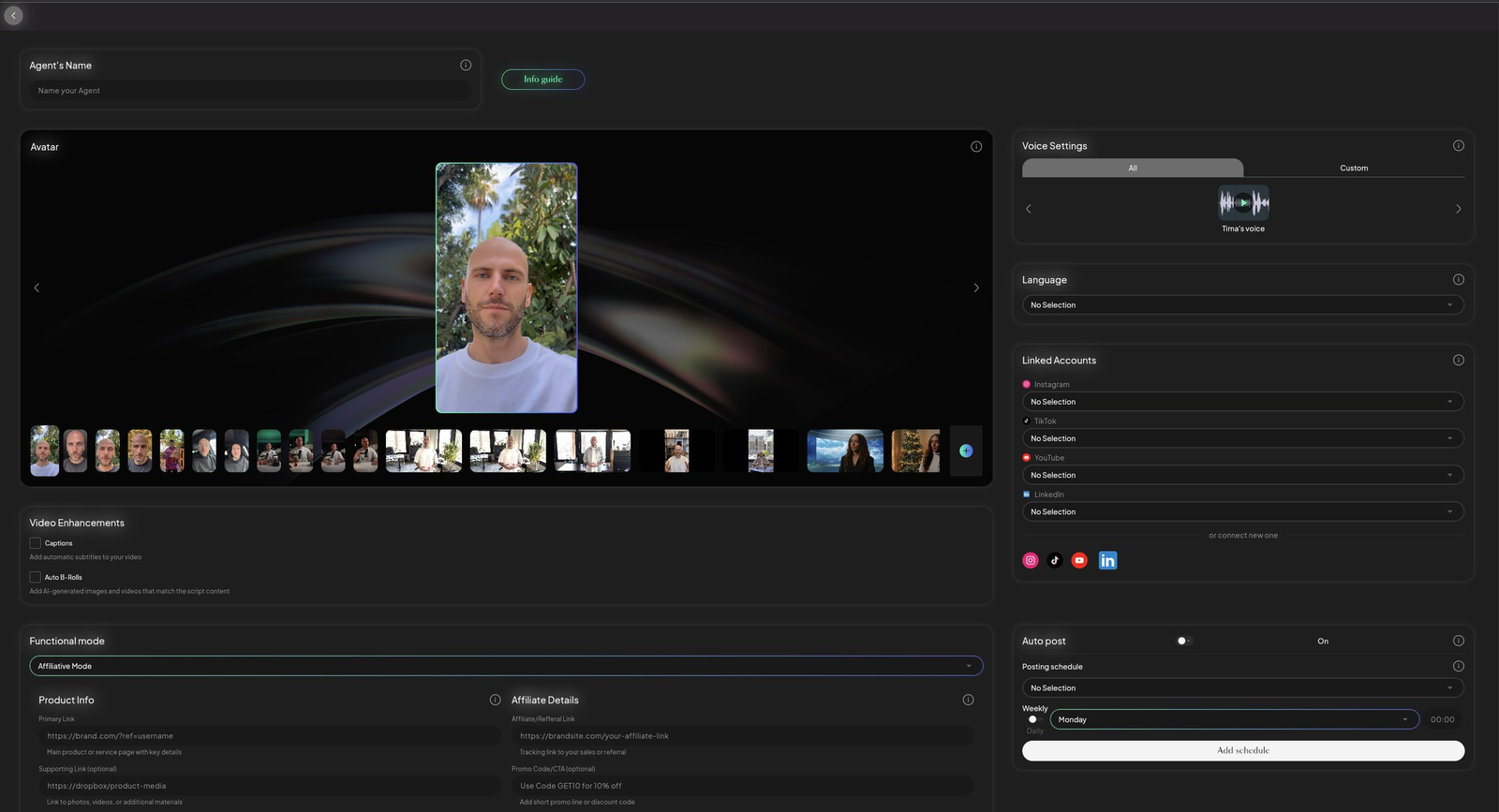Image resolution: width=1499 pixels, height=812 pixels.
Task: Click the Instagram connect icon
Action: click(x=1031, y=560)
